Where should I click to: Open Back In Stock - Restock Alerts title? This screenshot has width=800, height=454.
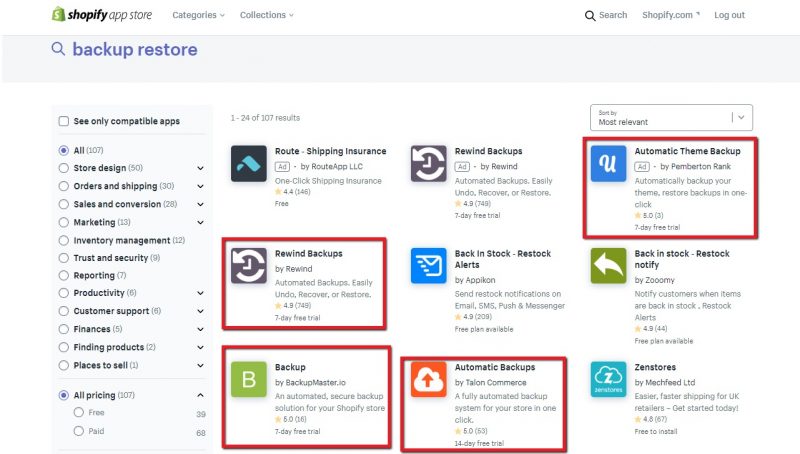click(x=503, y=259)
